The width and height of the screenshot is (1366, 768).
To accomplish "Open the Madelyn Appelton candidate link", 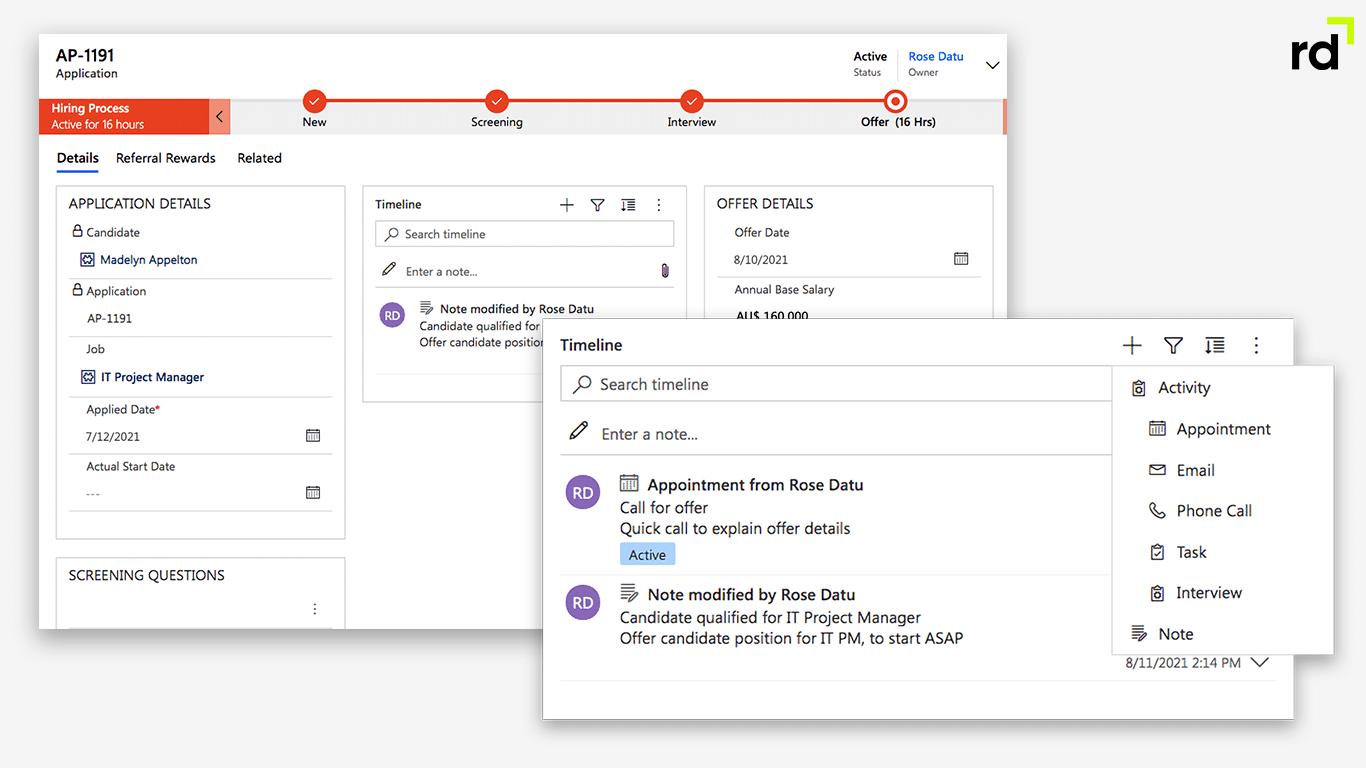I will pyautogui.click(x=149, y=260).
